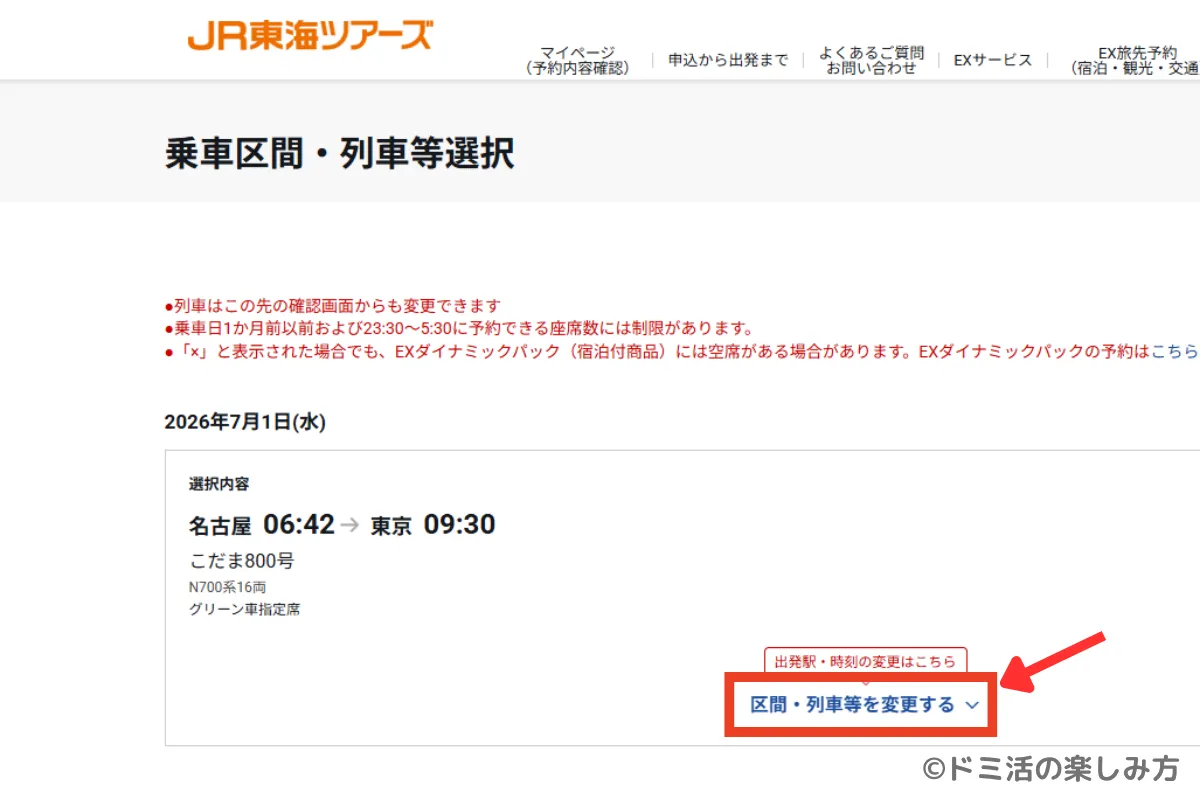Image resolution: width=1200 pixels, height=800 pixels.
Task: Select the date 2026年7月1日(水)
Action: pos(245,422)
